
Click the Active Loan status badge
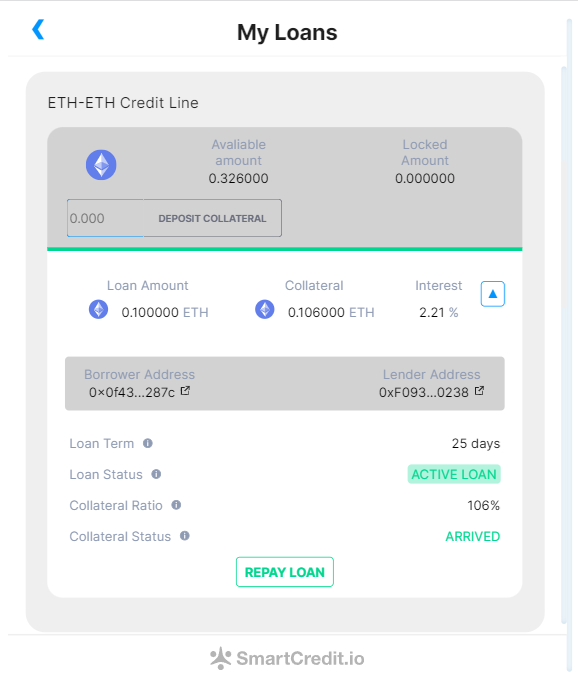click(x=454, y=474)
